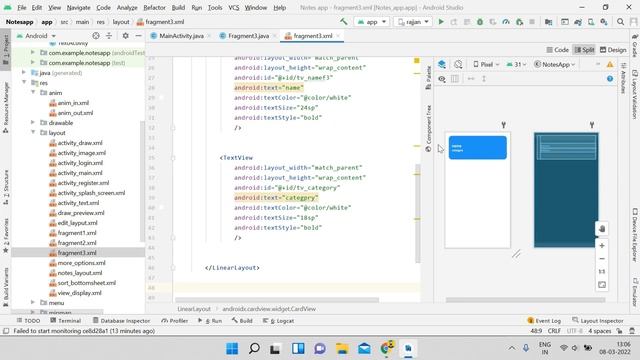Click Google Chrome icon in taskbar

coord(387,349)
